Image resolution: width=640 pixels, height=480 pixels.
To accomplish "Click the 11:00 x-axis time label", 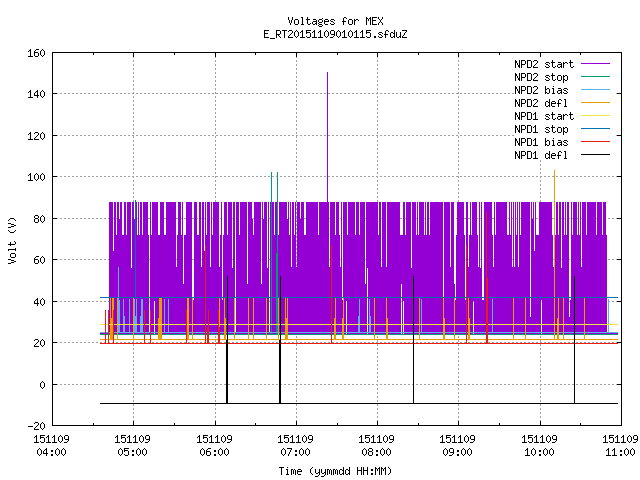I will click(620, 452).
